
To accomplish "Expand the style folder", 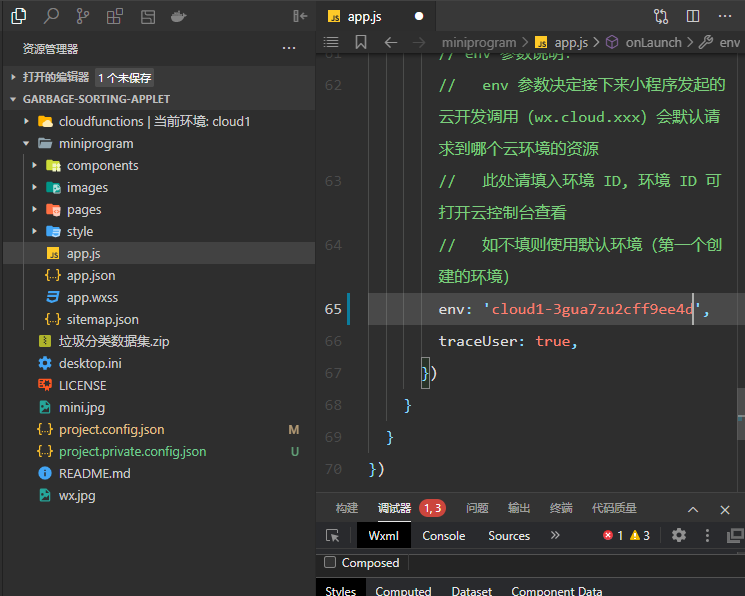I will (x=34, y=231).
